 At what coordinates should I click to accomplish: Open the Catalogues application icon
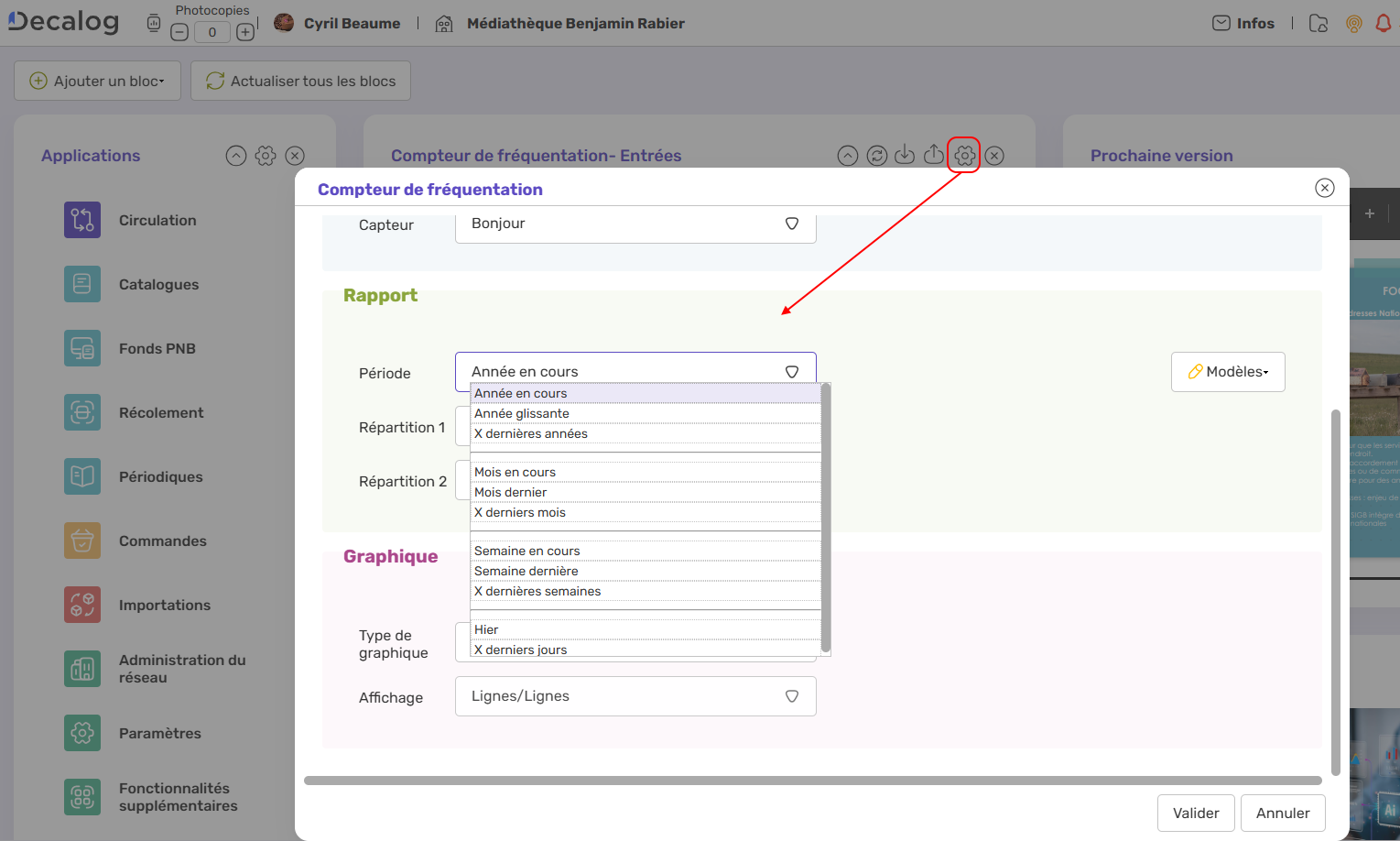(82, 284)
